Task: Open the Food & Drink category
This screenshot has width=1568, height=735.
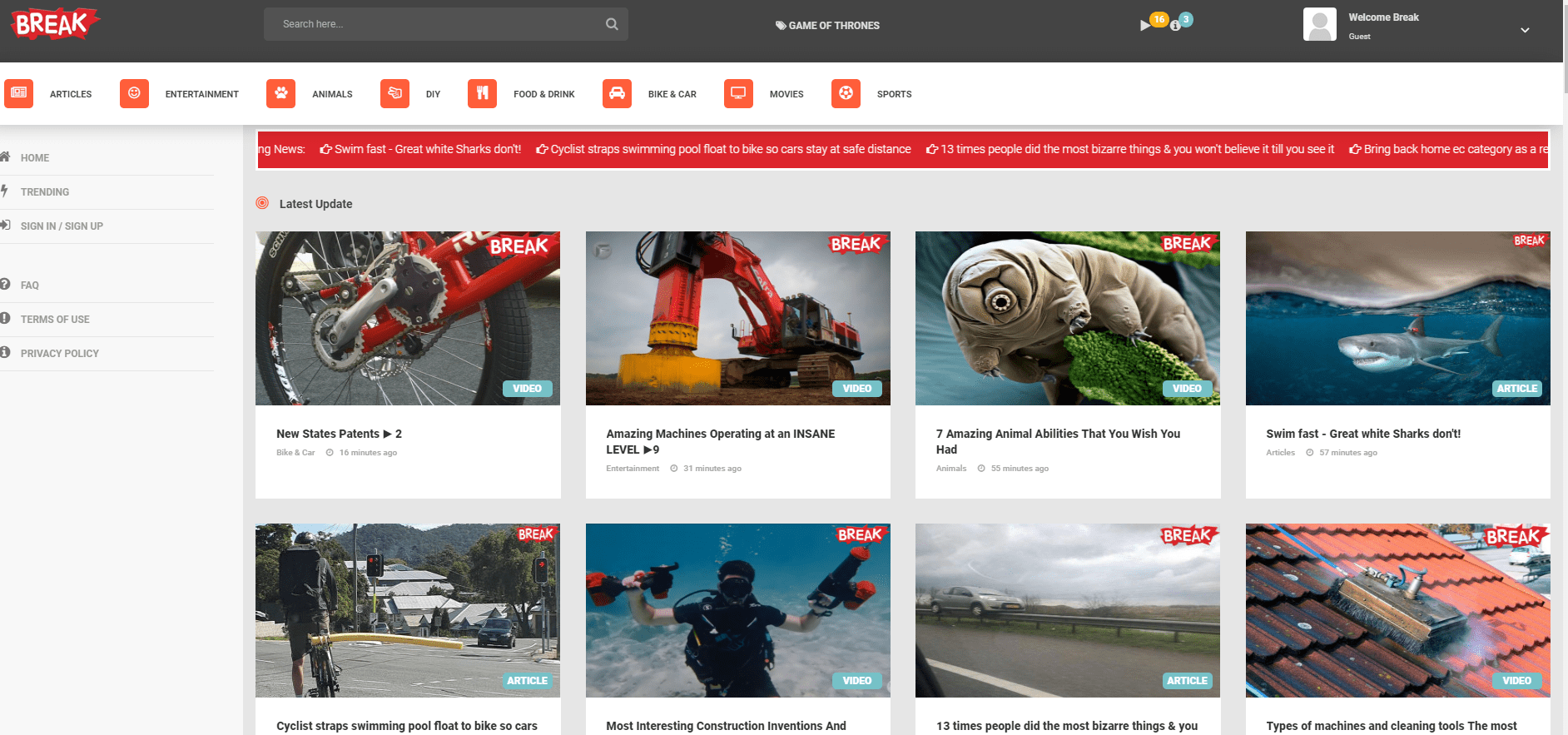Action: (x=543, y=94)
